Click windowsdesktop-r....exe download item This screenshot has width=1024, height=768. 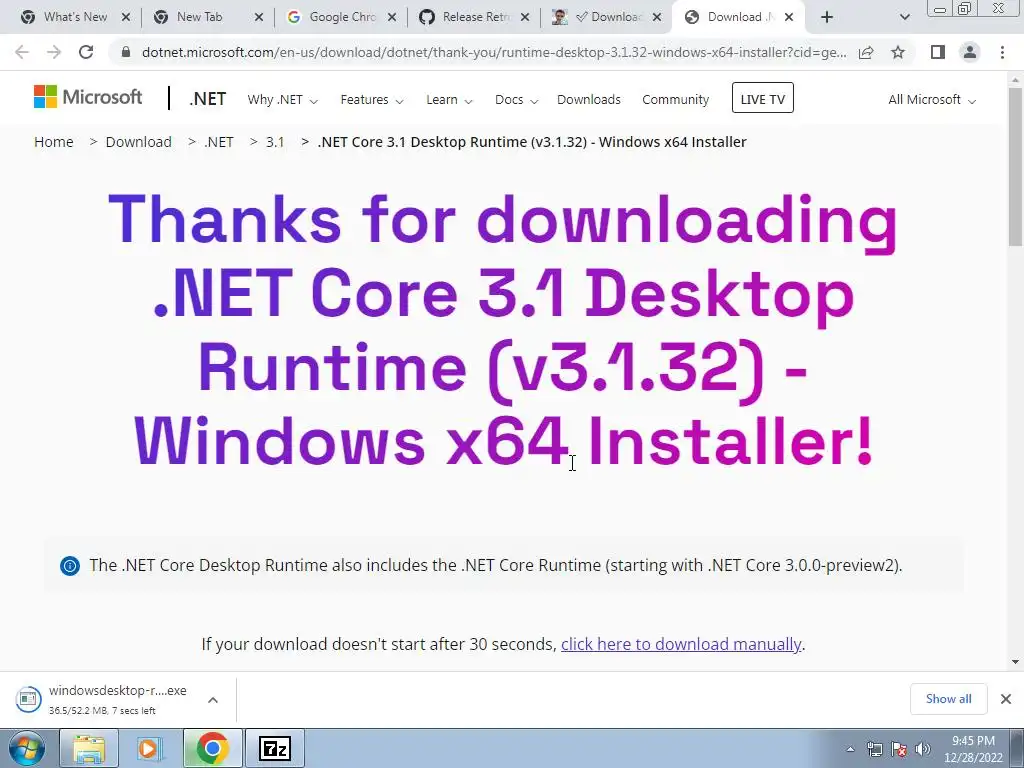tap(118, 699)
